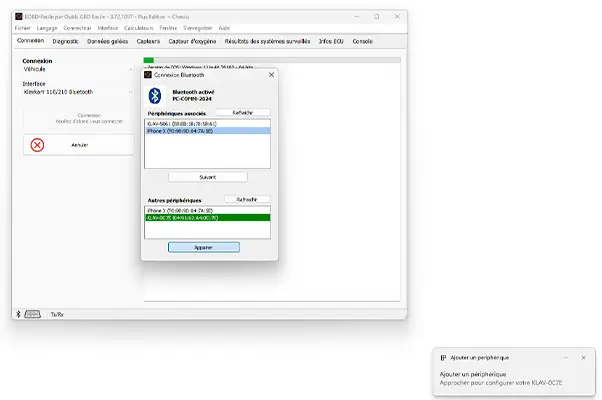The width and height of the screenshot is (602, 400).
Task: Close the main application window
Action: coord(397,17)
